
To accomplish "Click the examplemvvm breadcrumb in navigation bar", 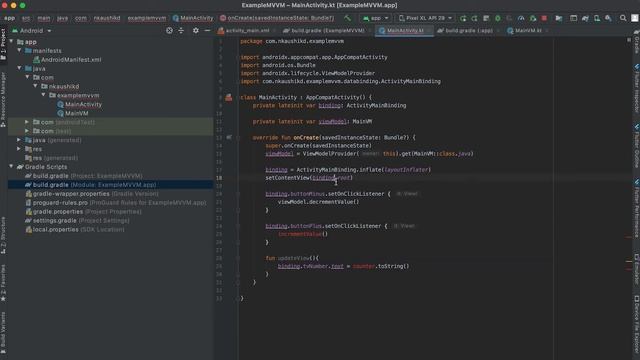I will pos(147,18).
